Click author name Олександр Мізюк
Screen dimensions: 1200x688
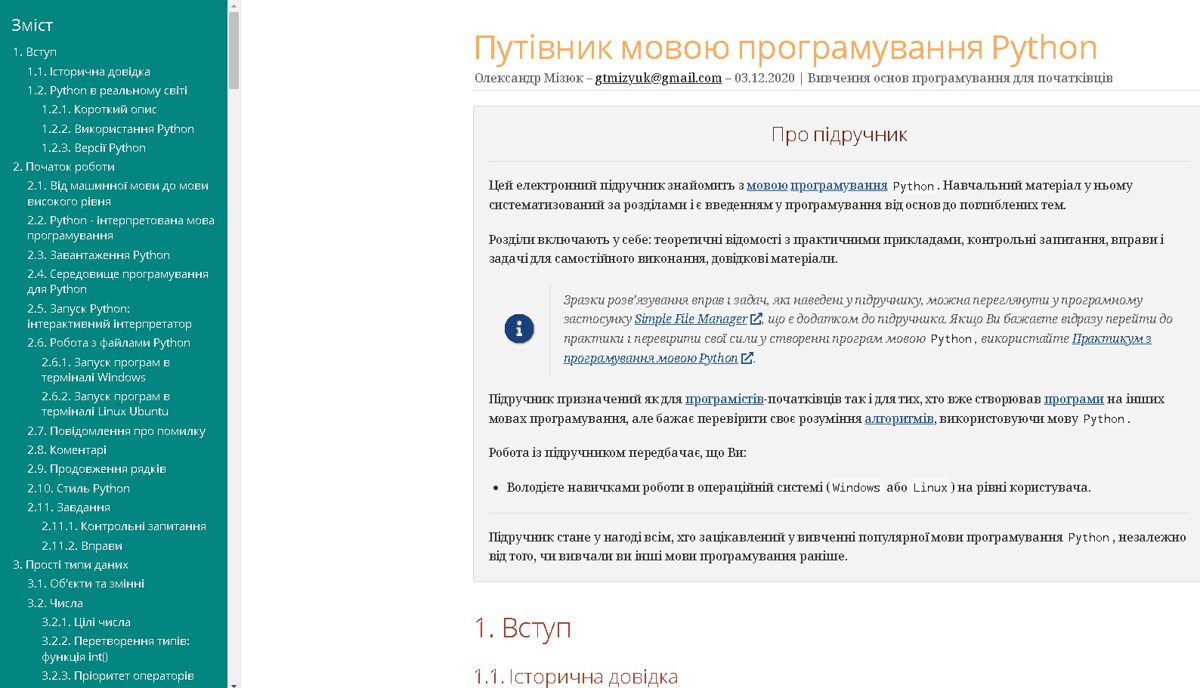tap(528, 78)
